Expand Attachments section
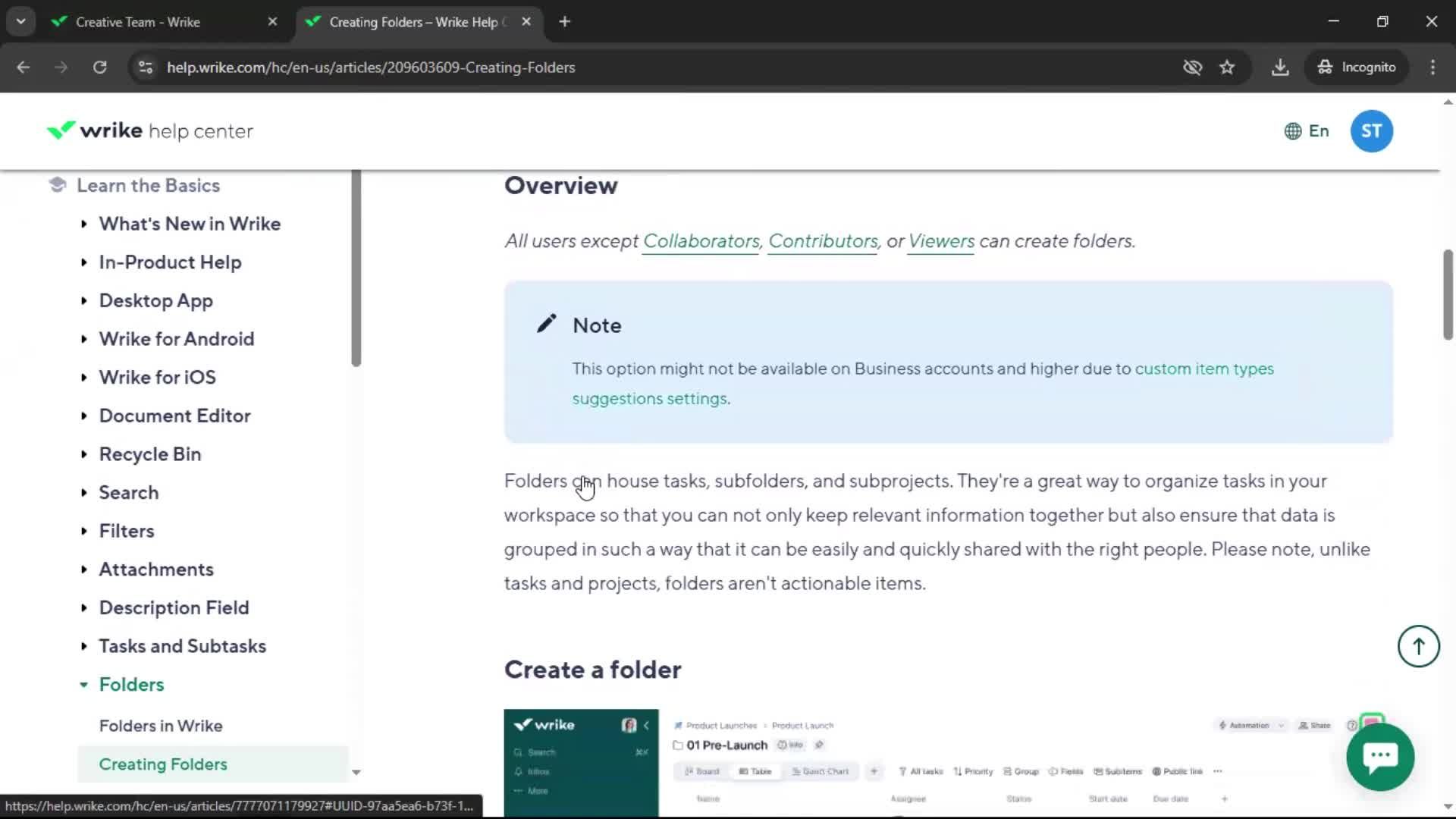 [x=155, y=570]
